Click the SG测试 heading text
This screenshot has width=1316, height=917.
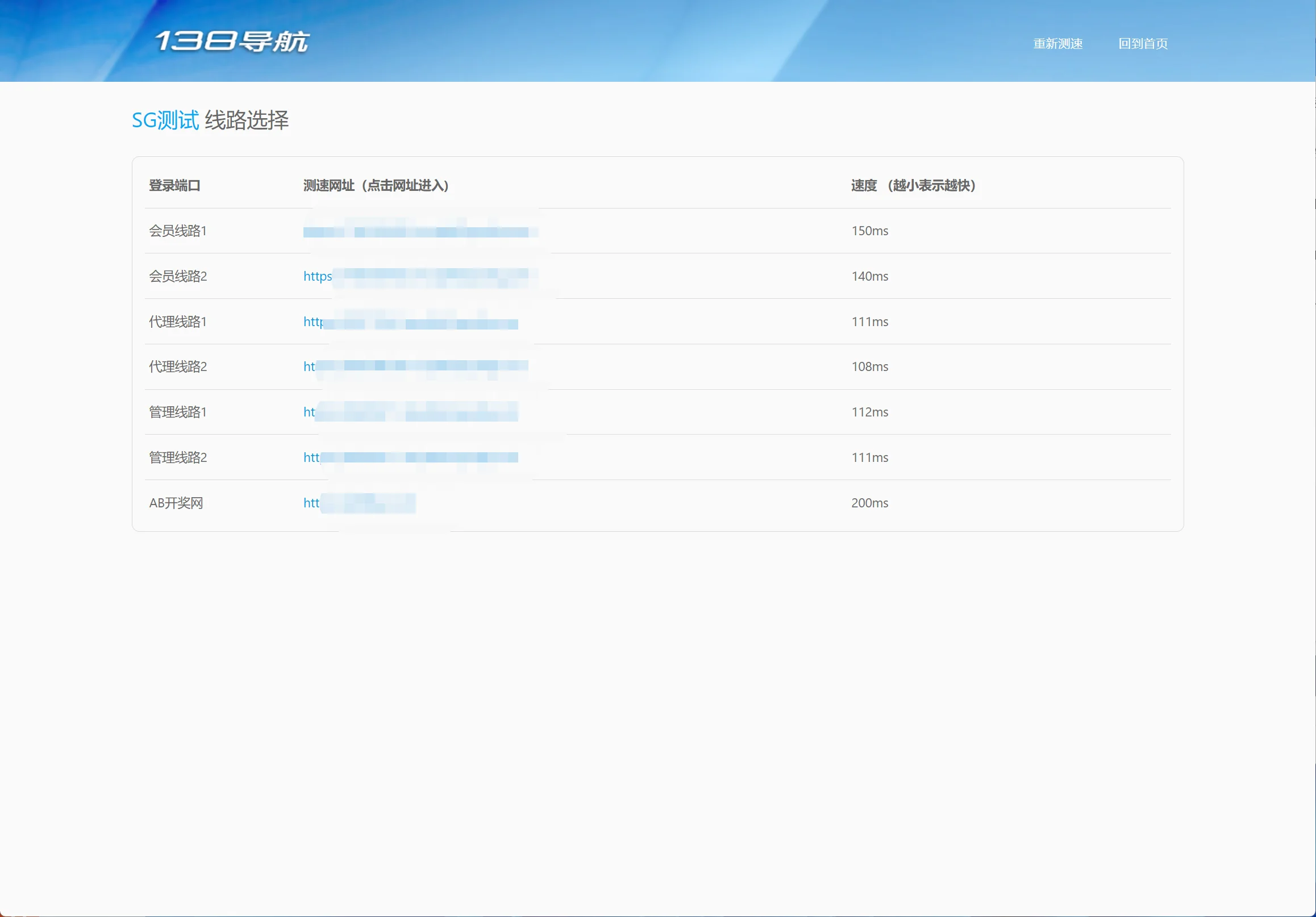[165, 120]
